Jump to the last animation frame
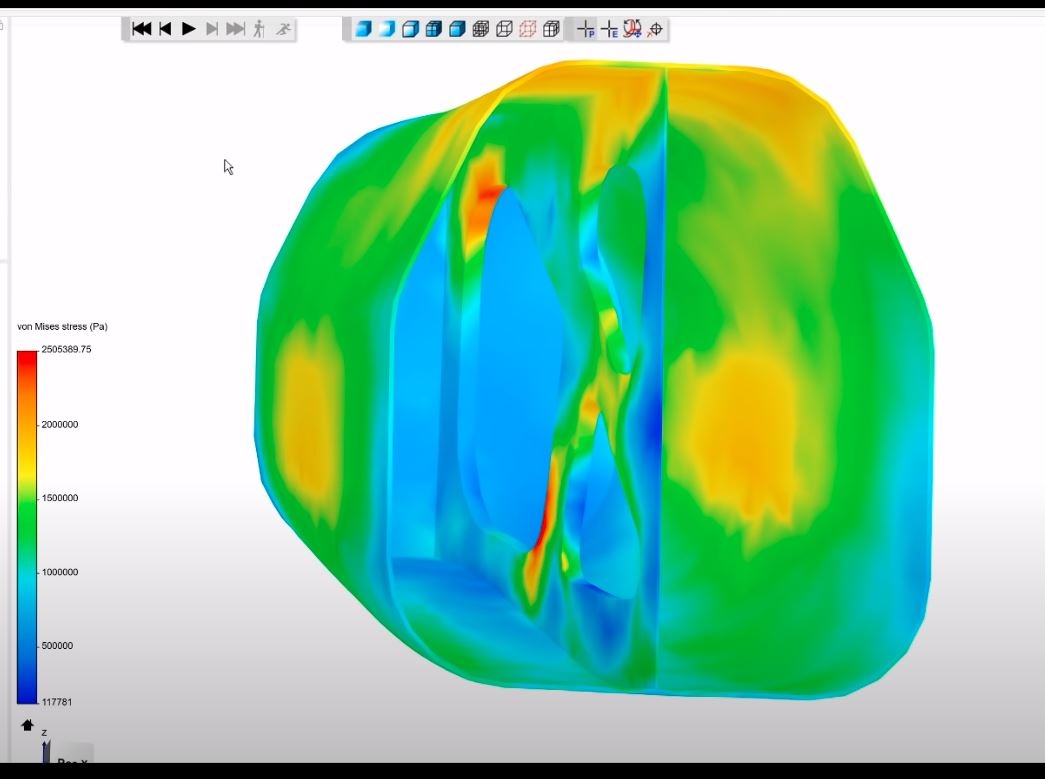The width and height of the screenshot is (1045, 779). (235, 29)
